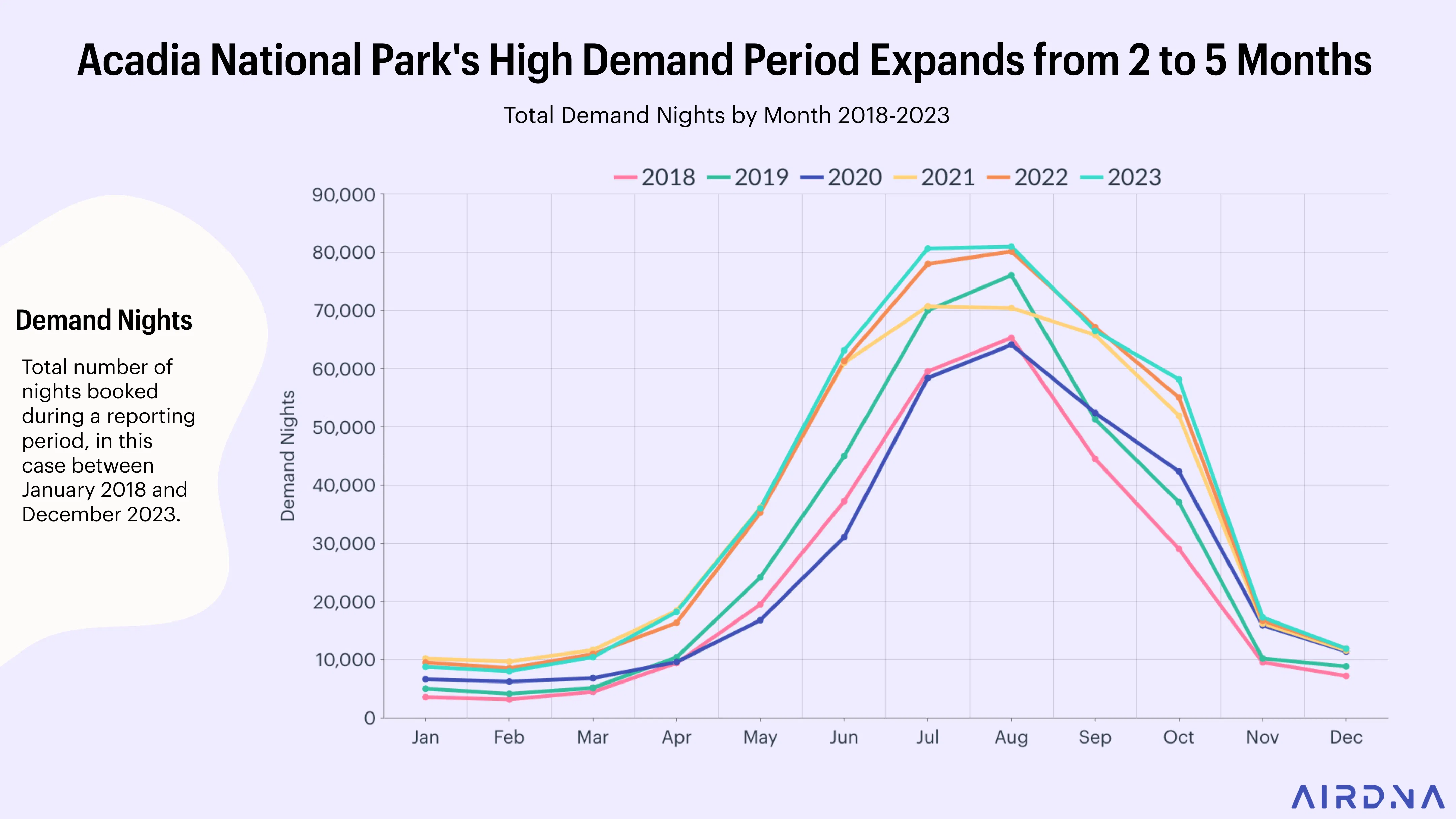This screenshot has width=1456, height=819.
Task: Click the AIRDNA logo
Action: pos(1368,797)
